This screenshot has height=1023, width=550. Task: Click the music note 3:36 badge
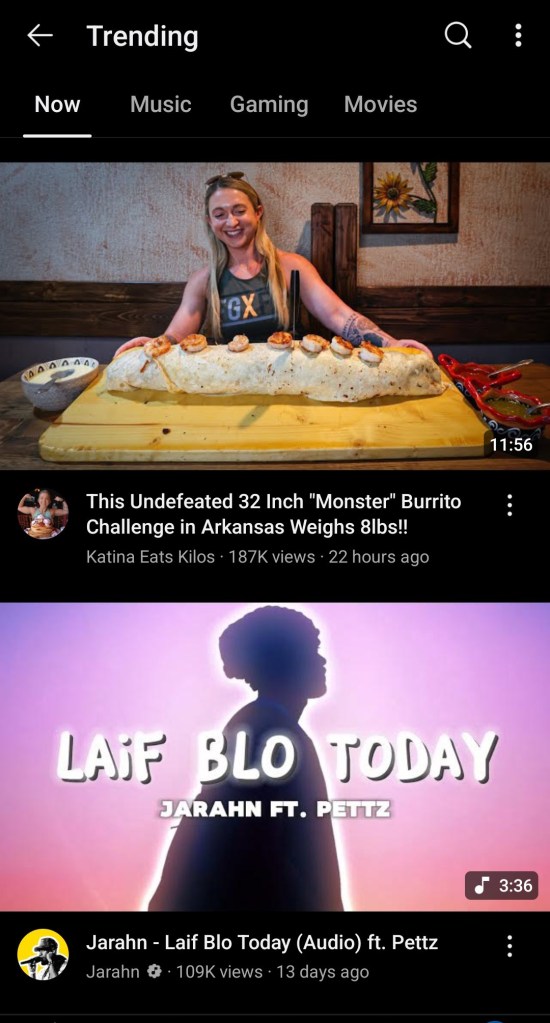point(502,885)
